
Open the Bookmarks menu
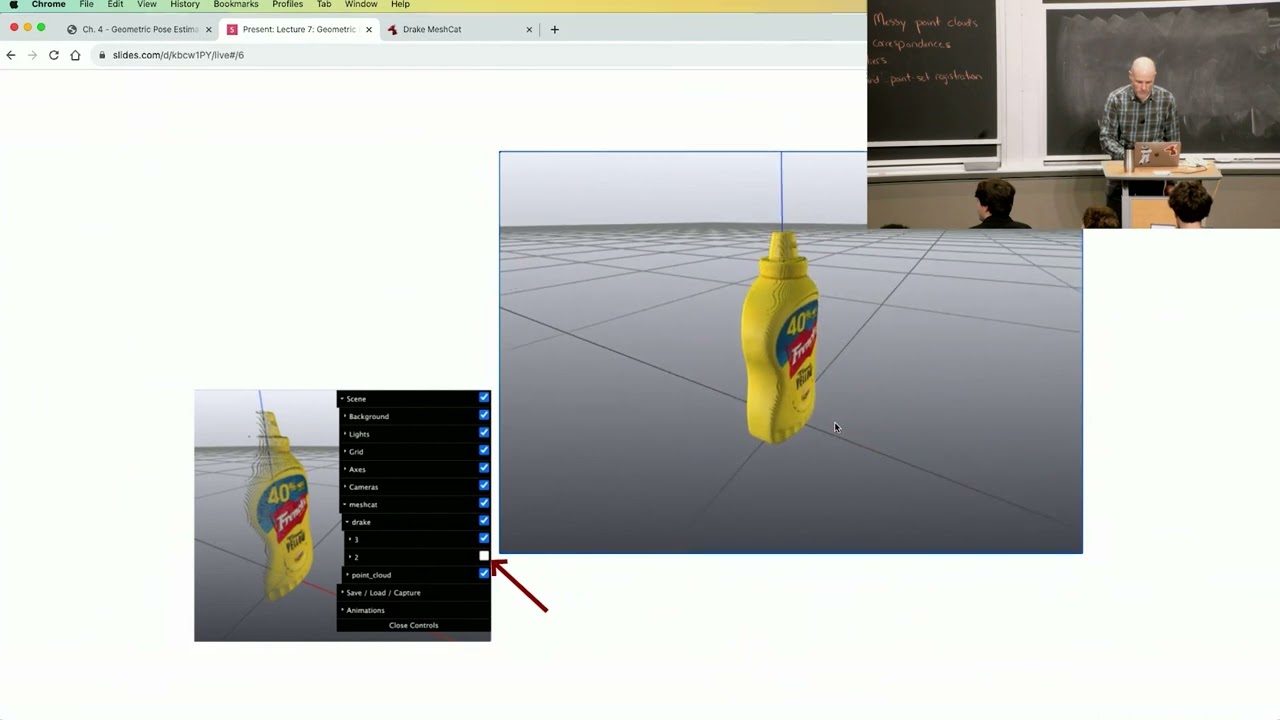click(236, 4)
